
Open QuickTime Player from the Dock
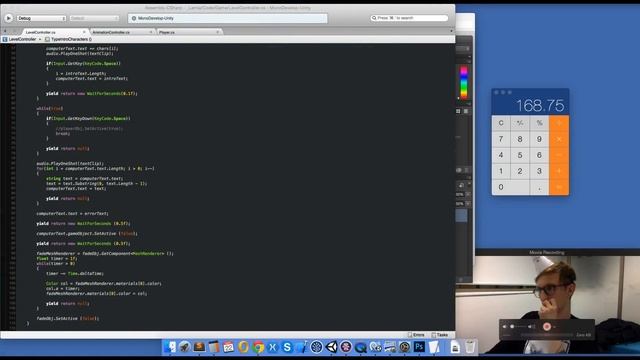(x=360, y=347)
